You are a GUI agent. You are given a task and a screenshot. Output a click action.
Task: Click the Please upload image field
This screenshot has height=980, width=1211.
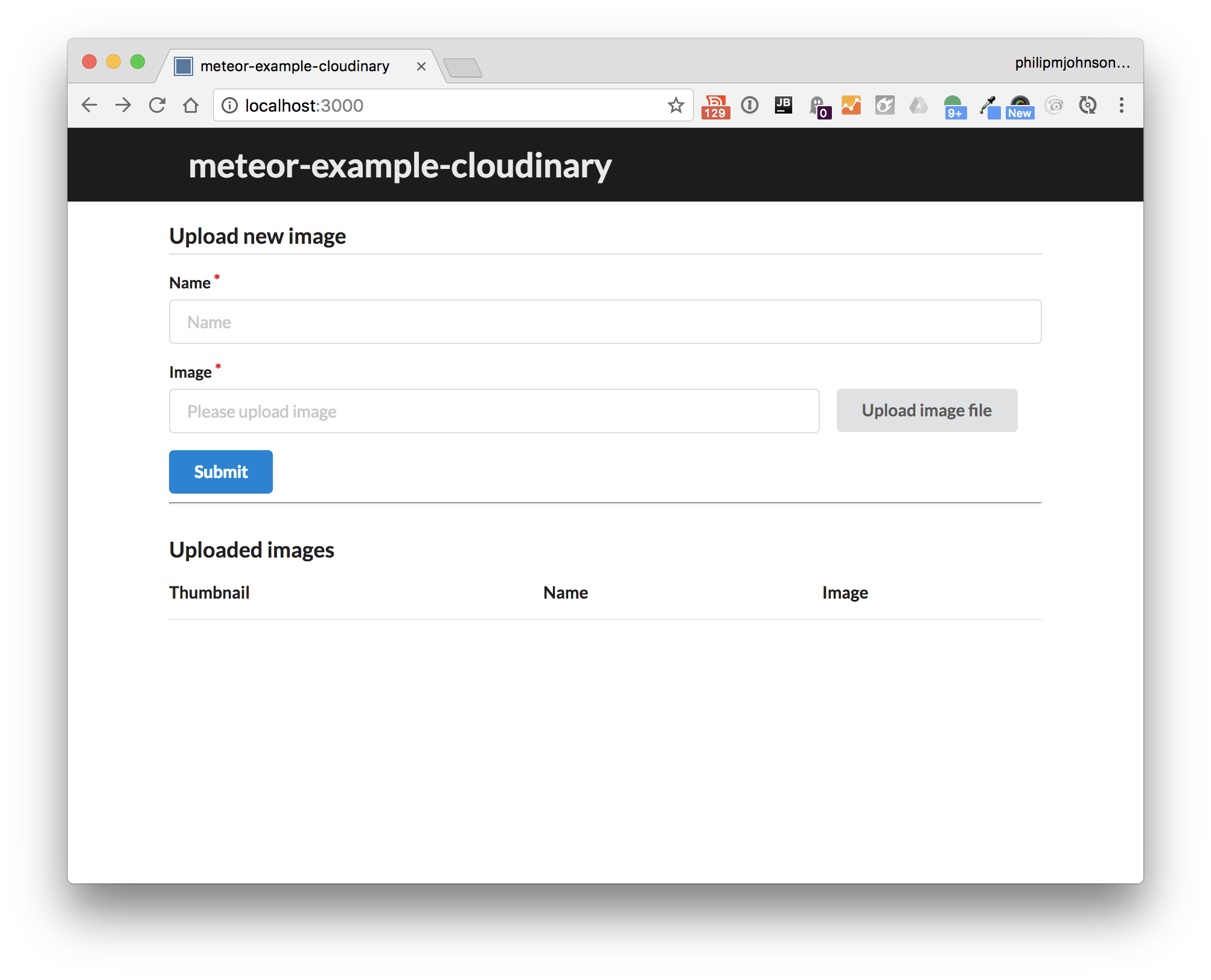(x=494, y=412)
